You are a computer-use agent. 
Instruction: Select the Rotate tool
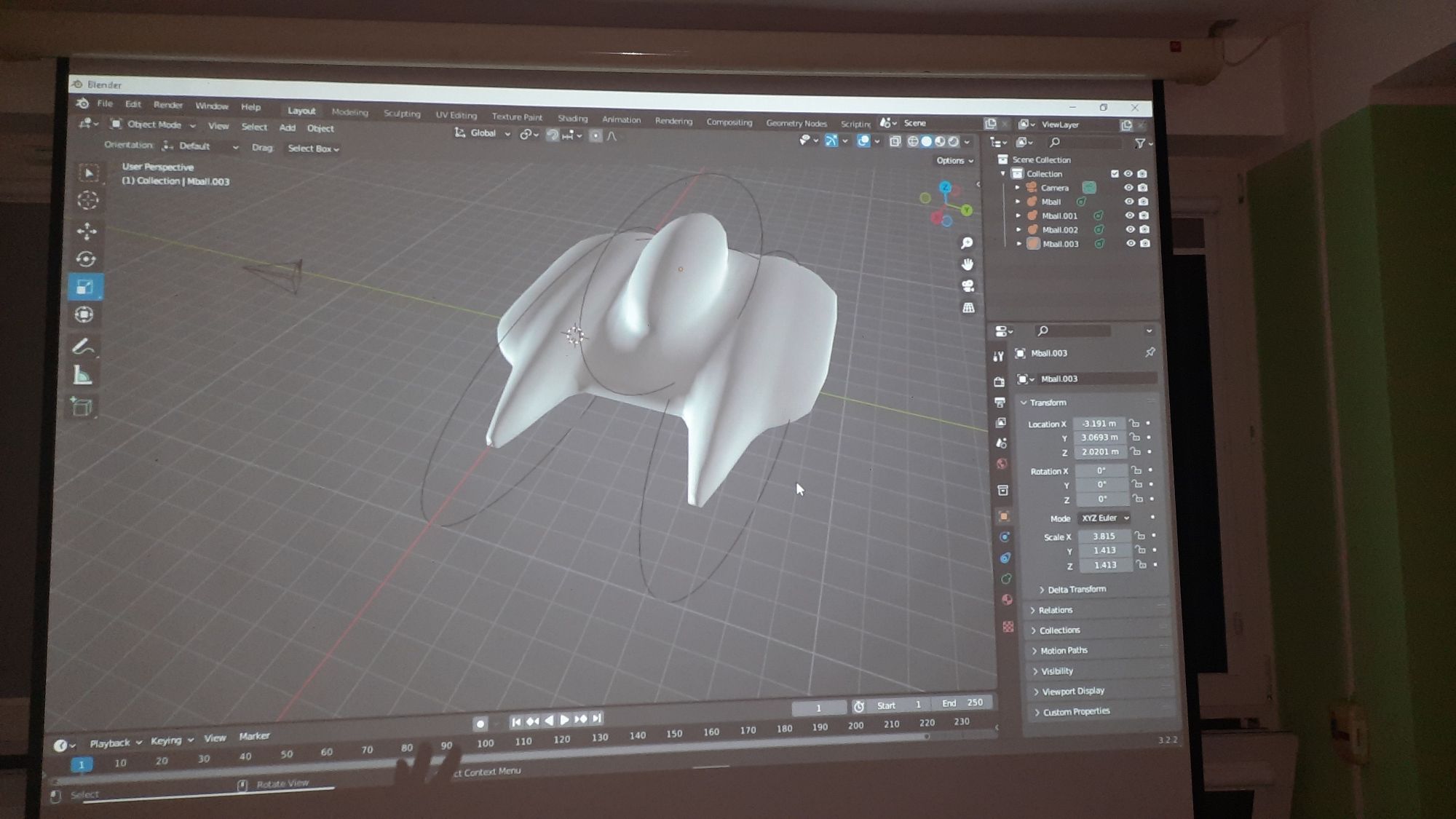point(86,259)
